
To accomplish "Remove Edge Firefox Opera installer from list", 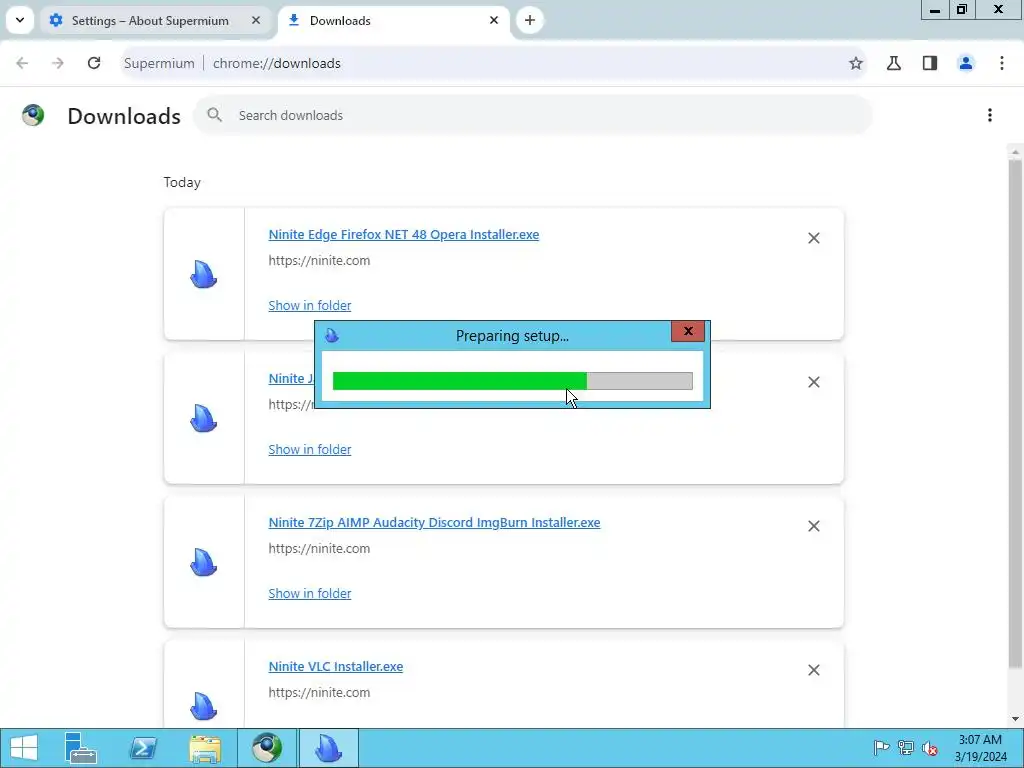I will 814,238.
